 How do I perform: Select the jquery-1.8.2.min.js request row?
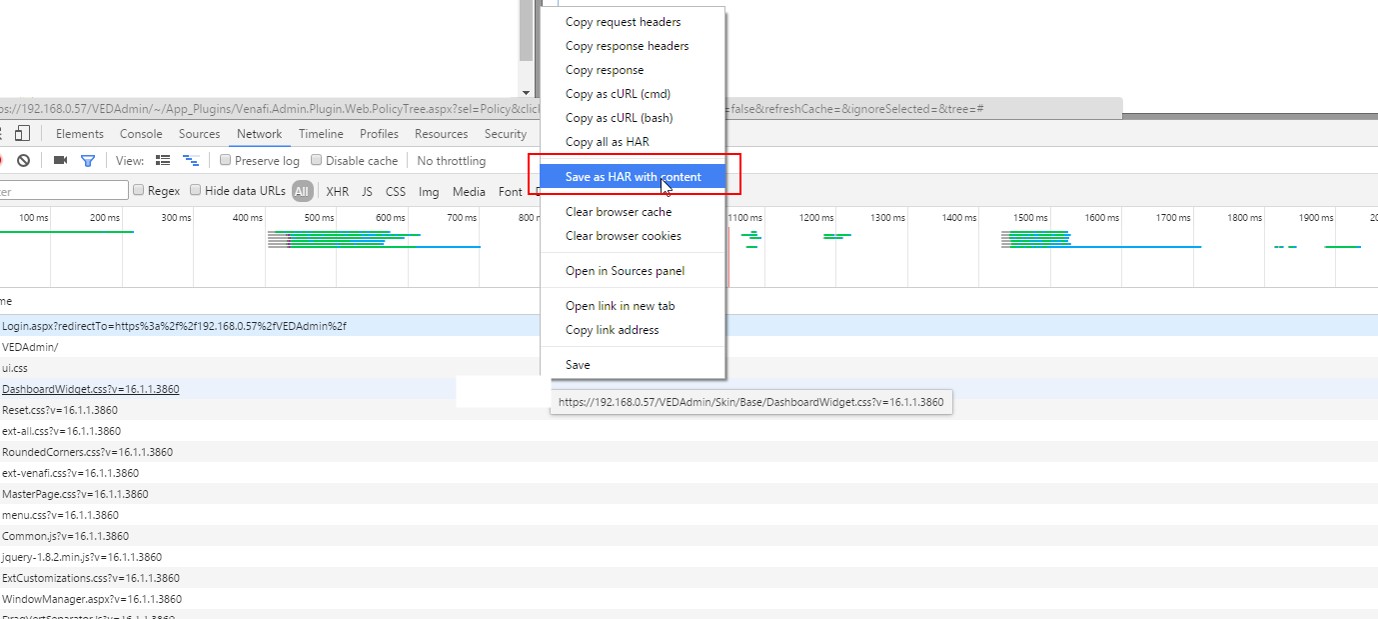(x=689, y=557)
